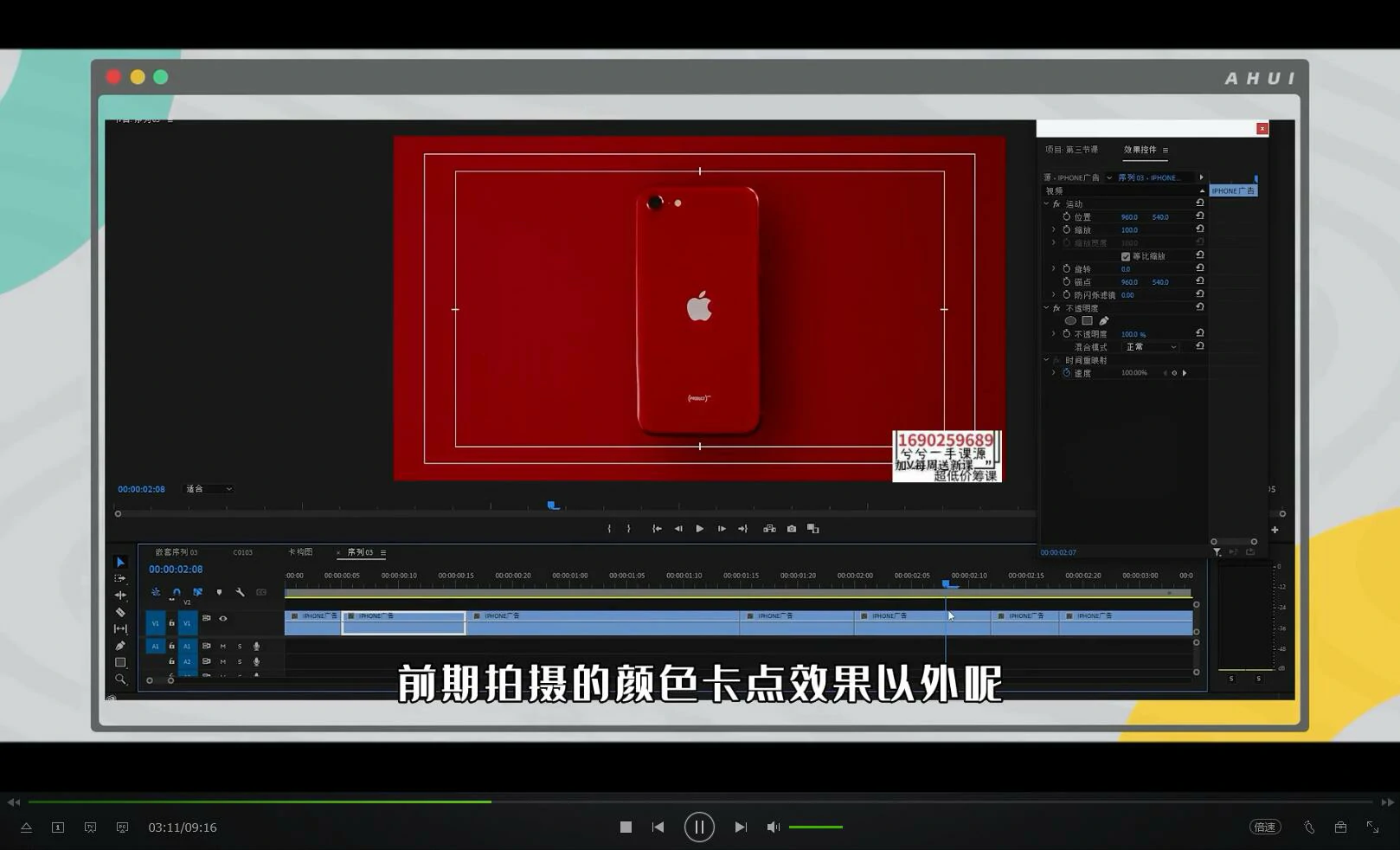Screen dimensions: 1400x850
Task: Click 不透明度 value 100.0 %
Action: (x=1133, y=334)
